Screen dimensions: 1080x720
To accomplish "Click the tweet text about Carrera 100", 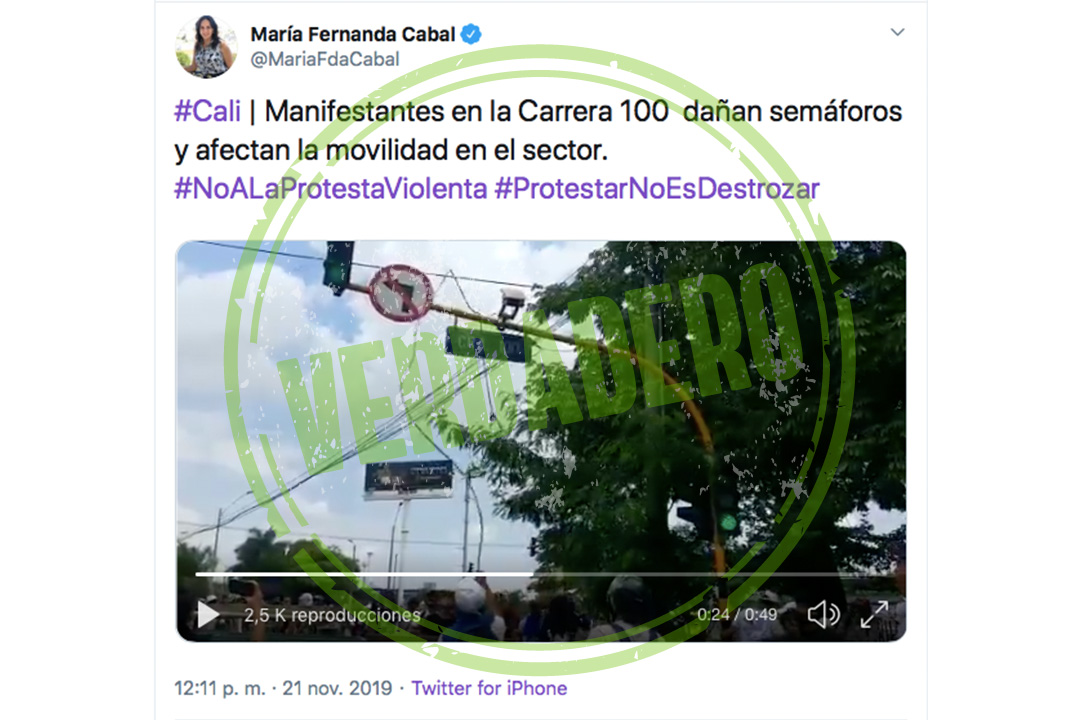I will point(537,131).
